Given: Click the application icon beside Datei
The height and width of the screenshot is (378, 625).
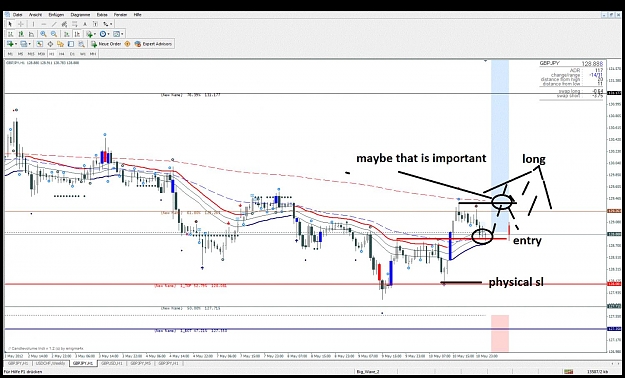Looking at the screenshot, I should coord(8,15).
